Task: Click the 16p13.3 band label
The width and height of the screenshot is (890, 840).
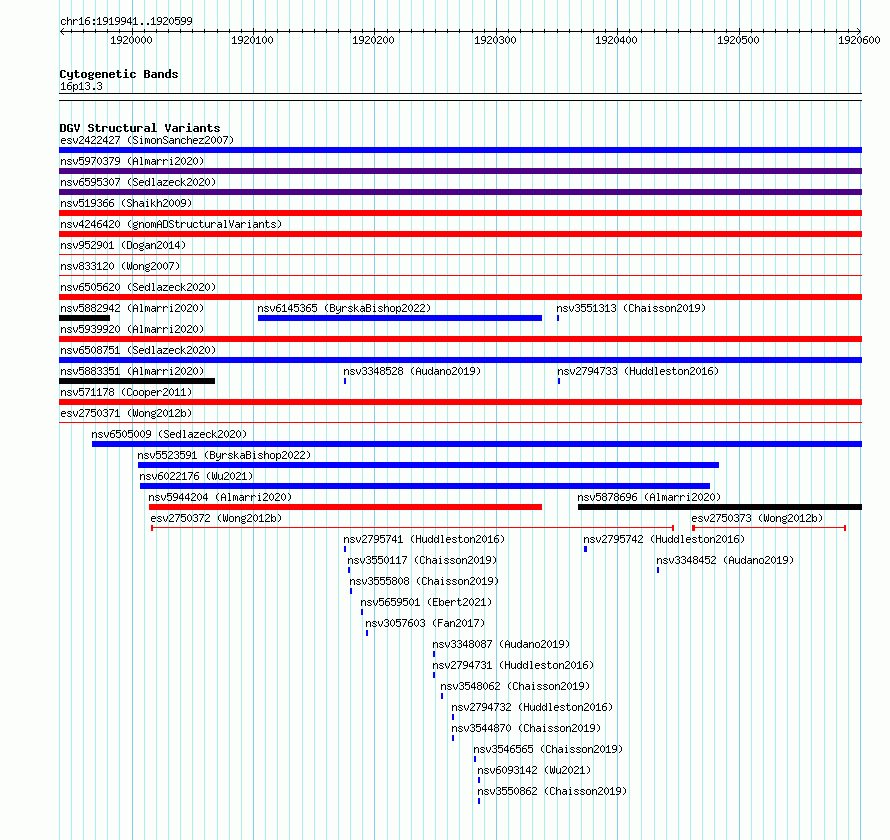Action: pos(81,86)
